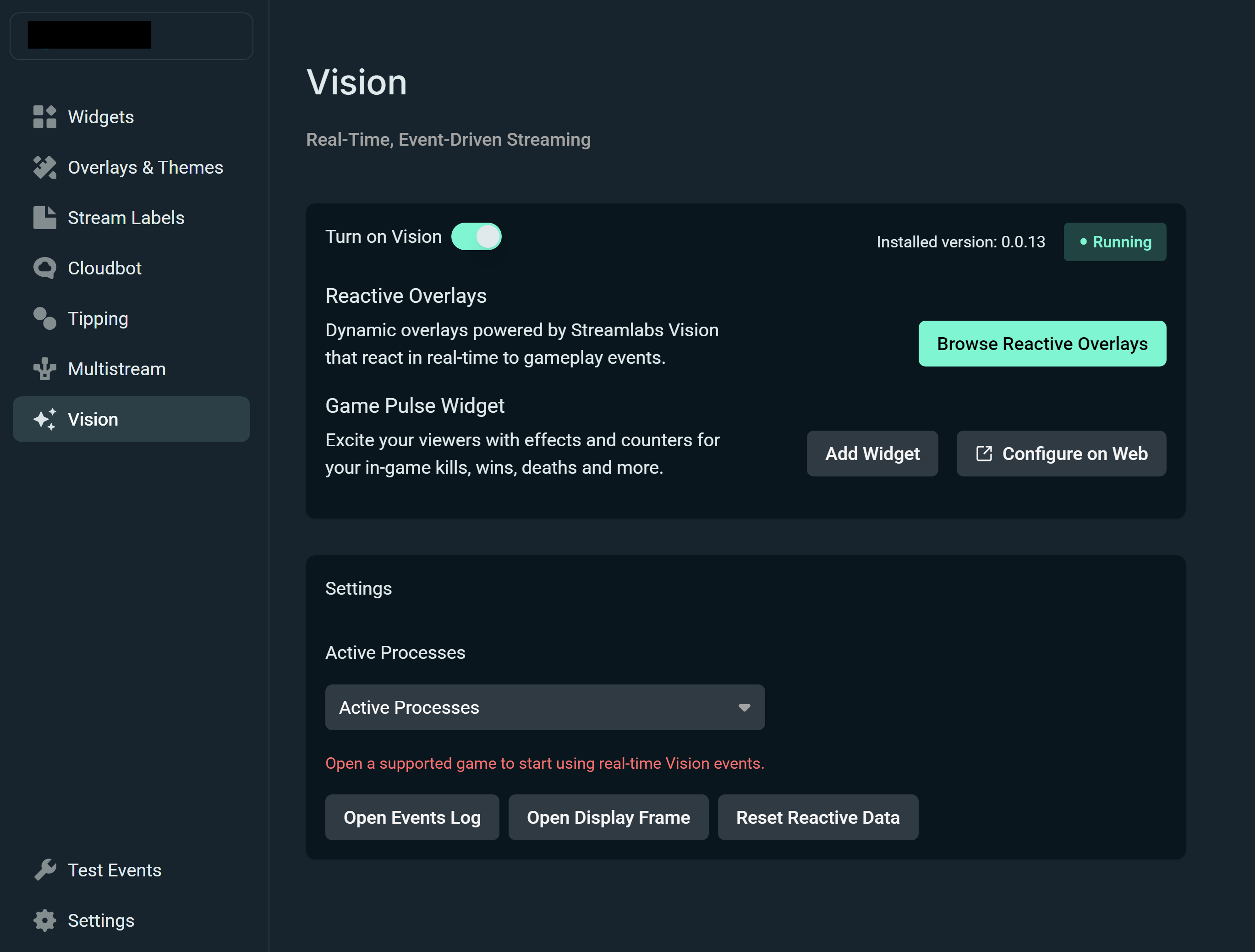Click Browse Reactive Overlays button

[1042, 344]
